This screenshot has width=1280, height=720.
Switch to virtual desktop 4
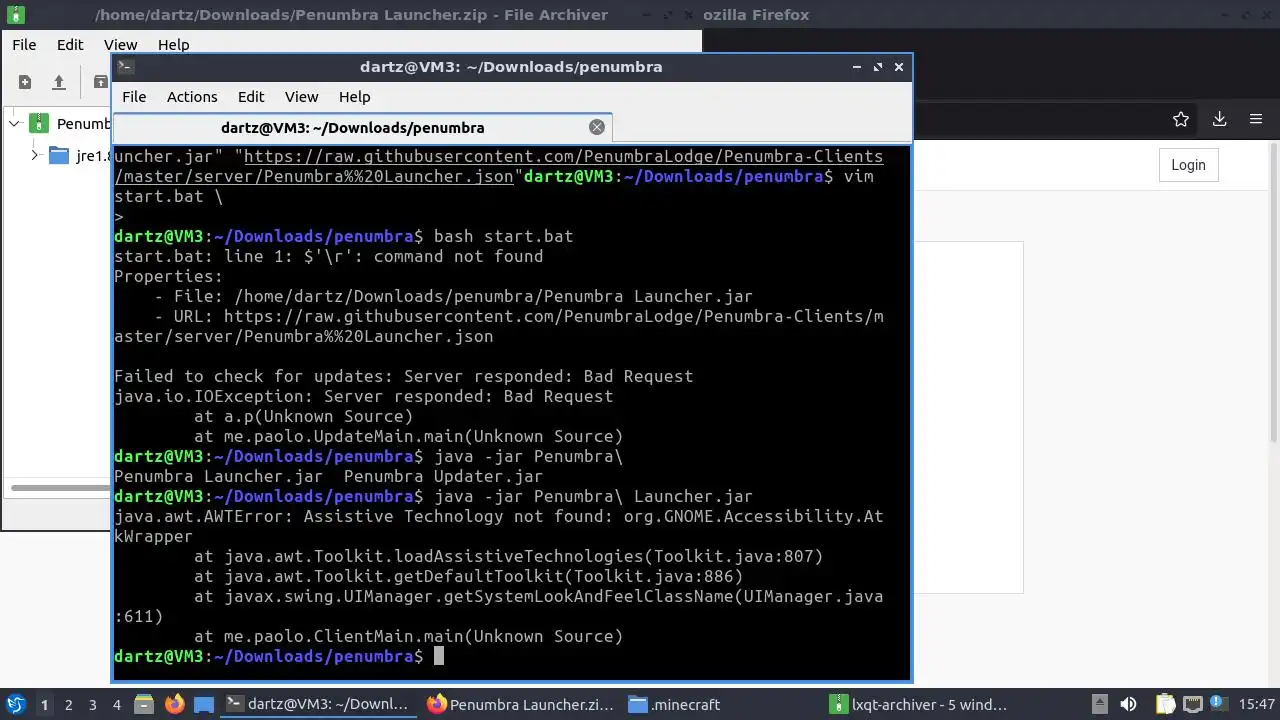click(117, 705)
